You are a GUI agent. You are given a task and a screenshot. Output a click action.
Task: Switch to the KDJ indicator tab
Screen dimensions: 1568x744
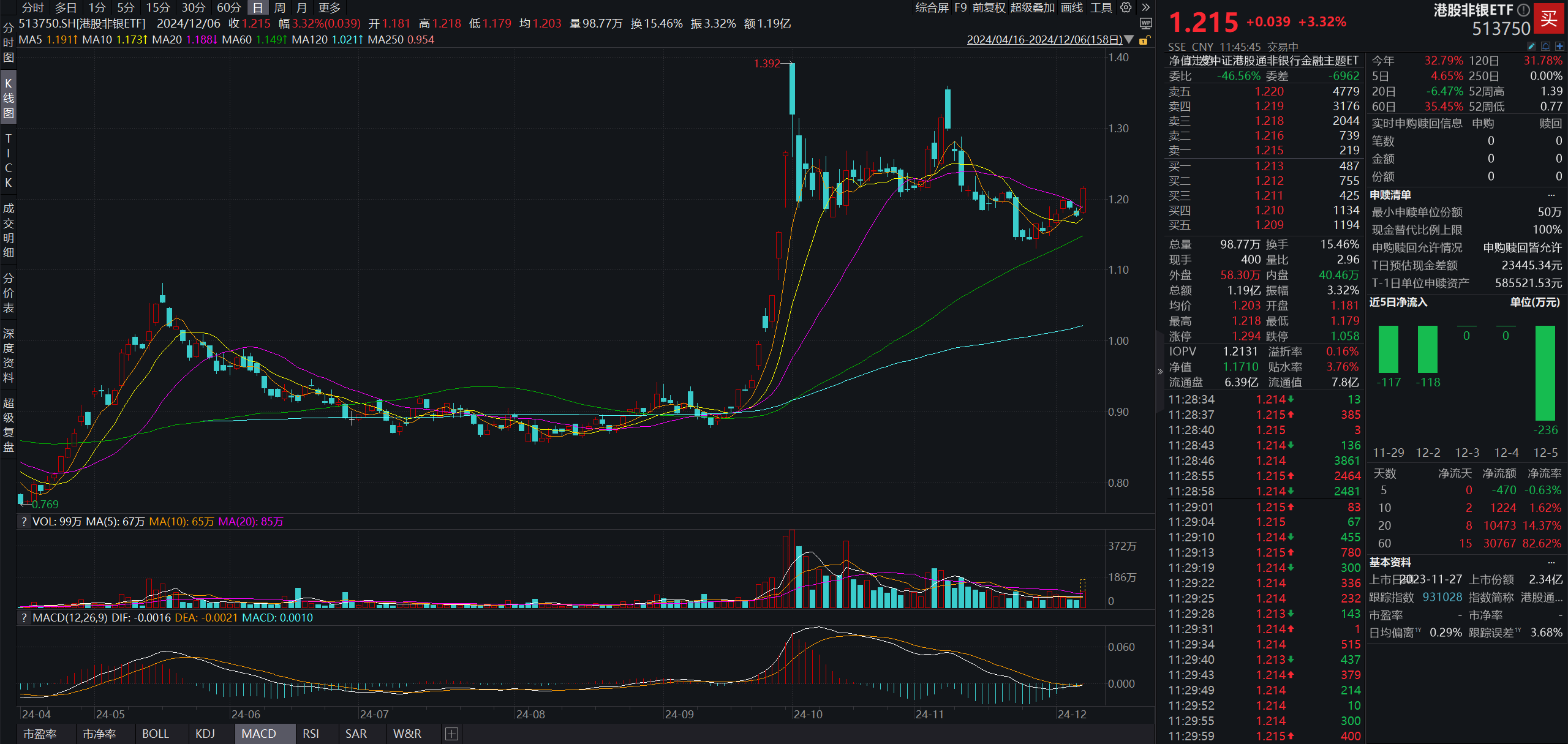coord(205,733)
